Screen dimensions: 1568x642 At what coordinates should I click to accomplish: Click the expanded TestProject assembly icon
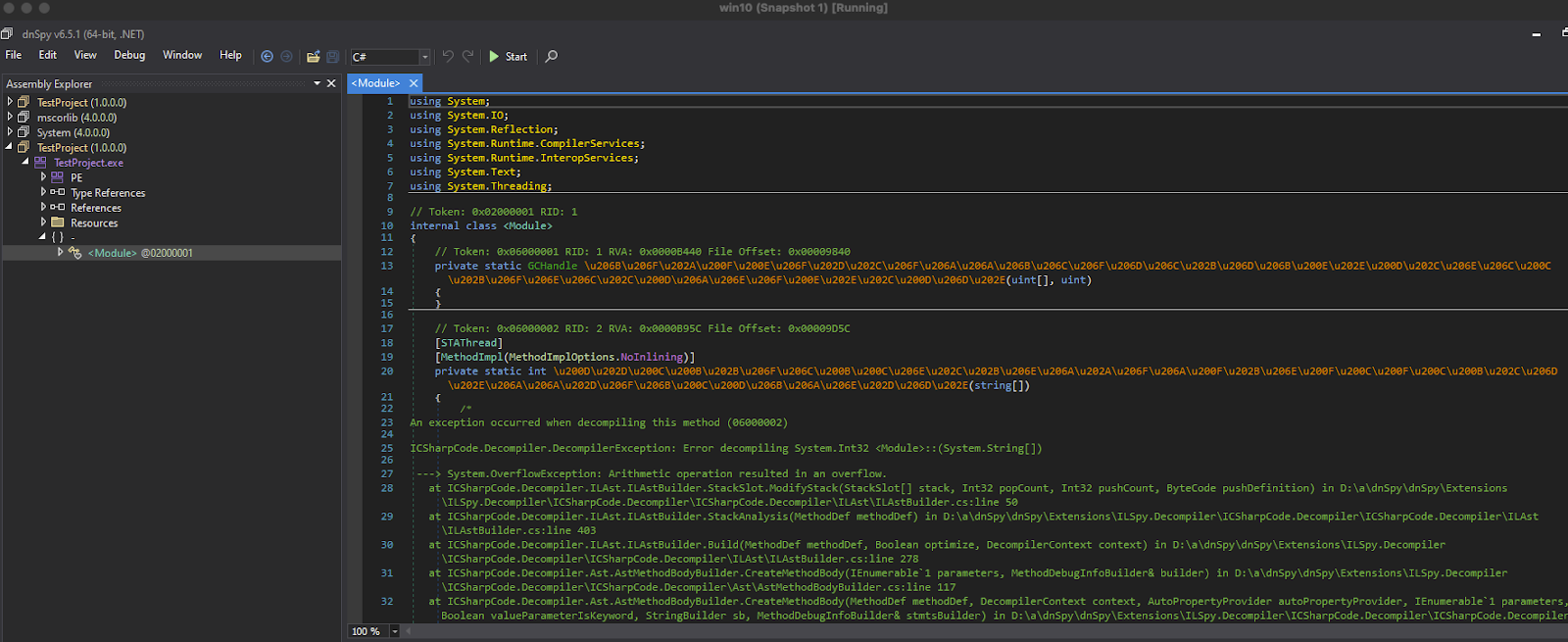point(24,147)
